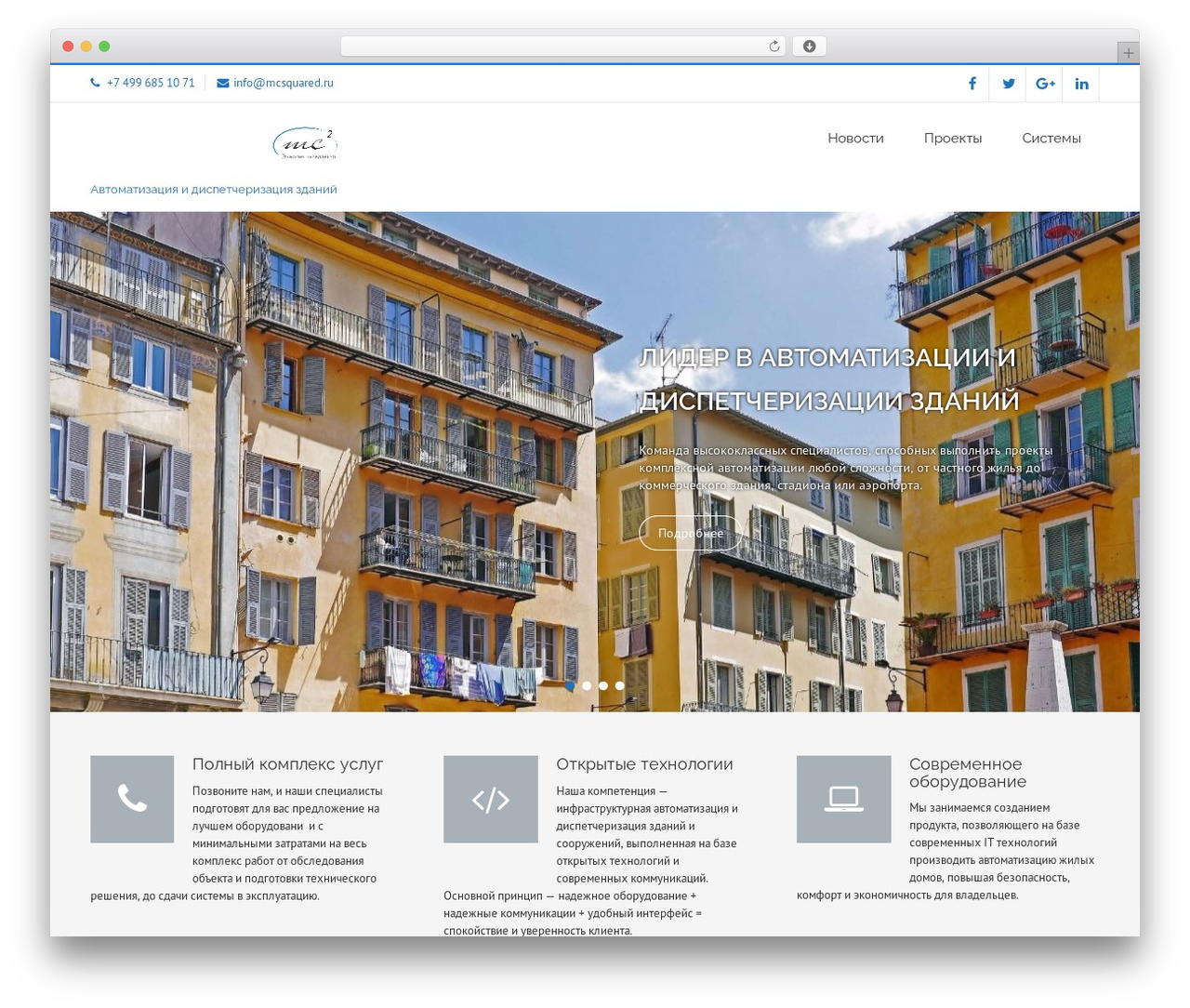The image size is (1190, 1008).
Task: Click the heading Современное оборудование
Action: 968,773
